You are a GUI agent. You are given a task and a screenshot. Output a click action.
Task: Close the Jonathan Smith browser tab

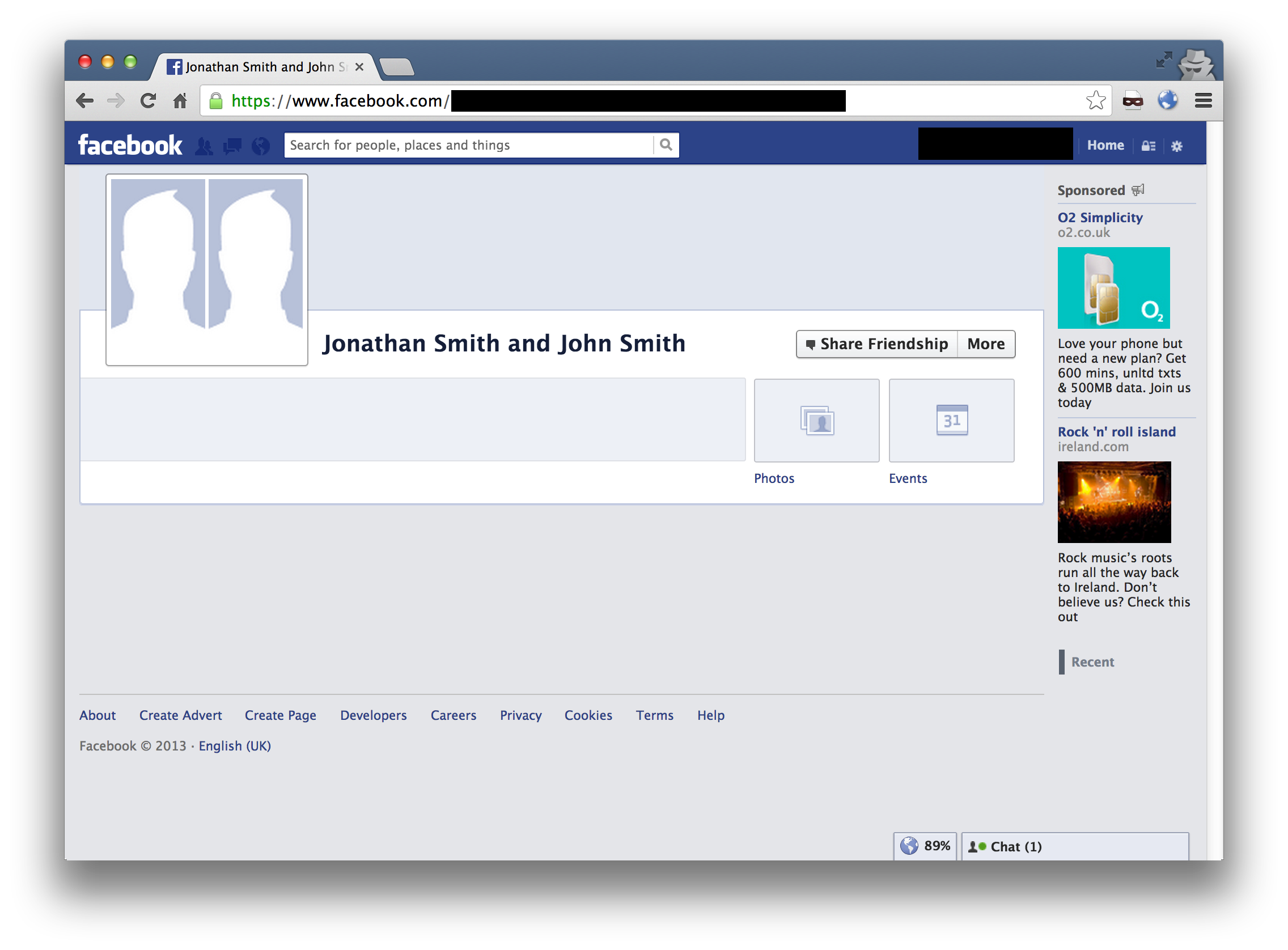point(359,67)
